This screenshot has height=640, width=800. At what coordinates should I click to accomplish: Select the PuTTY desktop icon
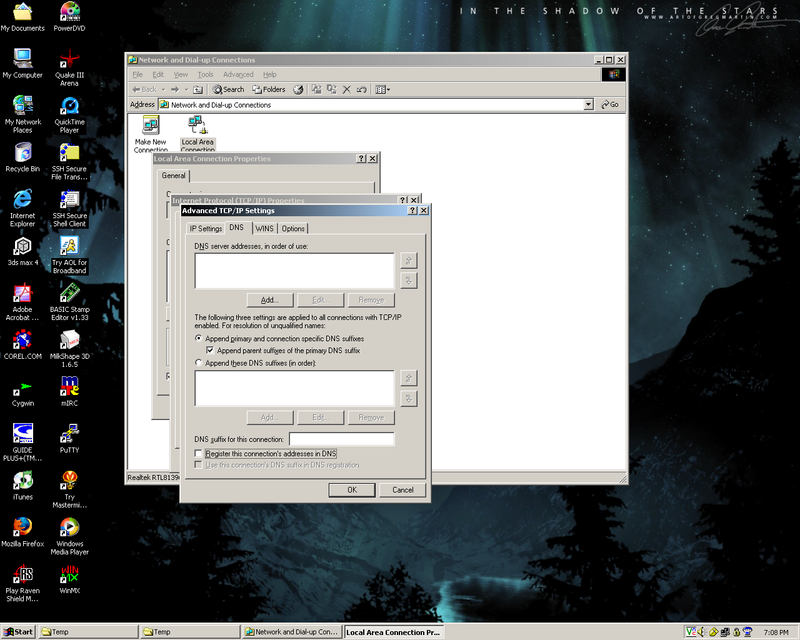click(69, 439)
